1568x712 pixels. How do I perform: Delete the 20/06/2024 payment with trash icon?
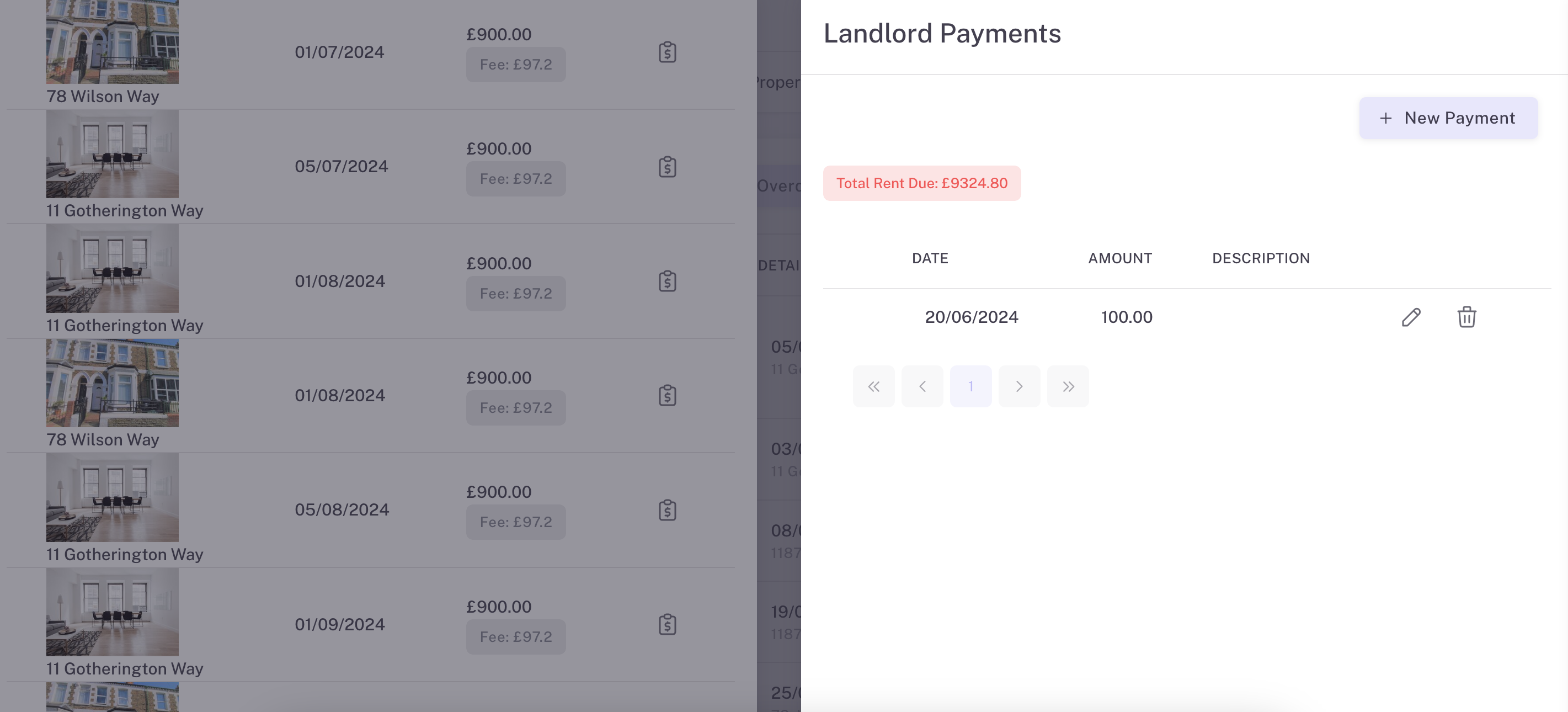1466,317
